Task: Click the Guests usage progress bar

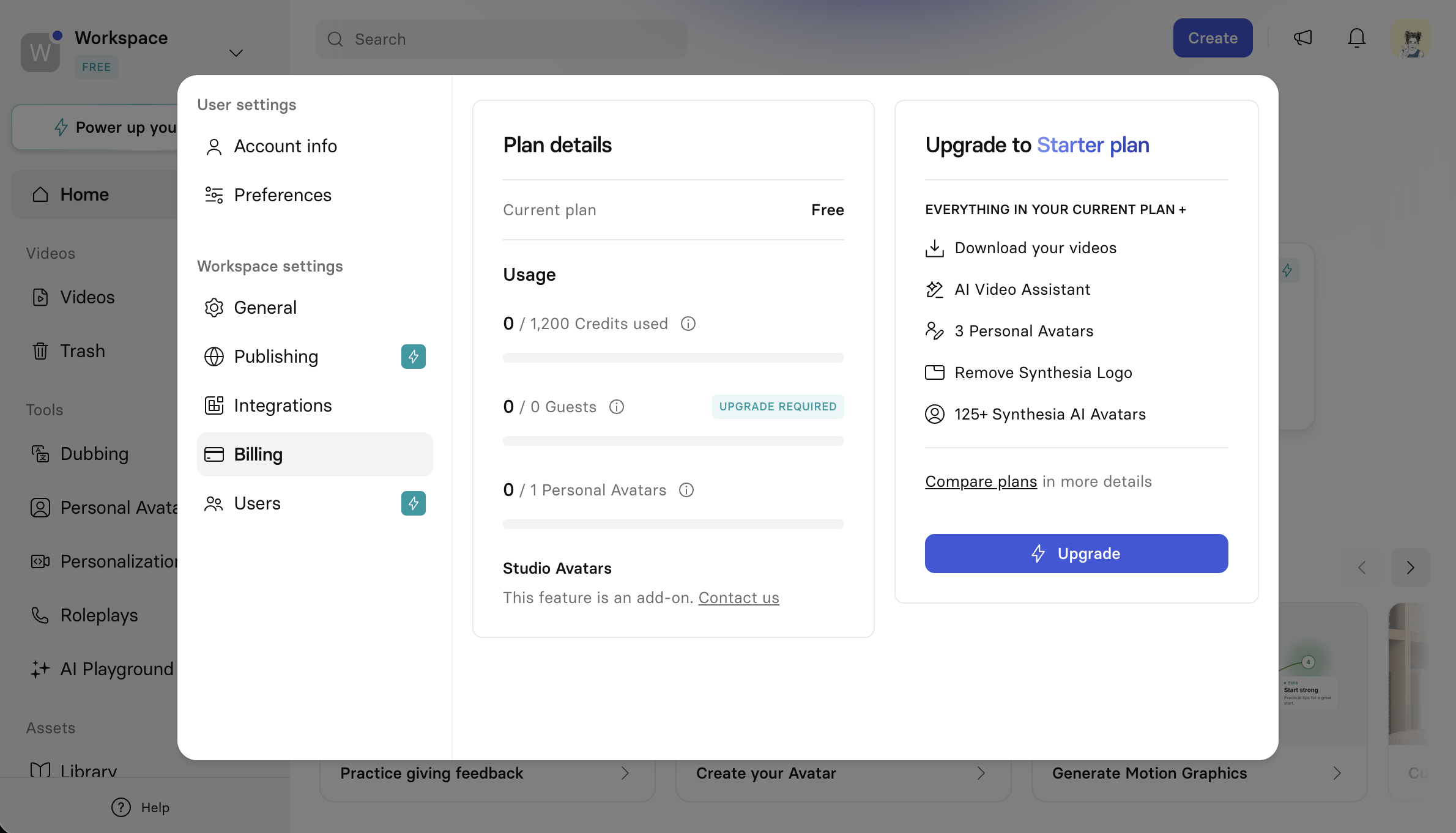Action: click(674, 441)
